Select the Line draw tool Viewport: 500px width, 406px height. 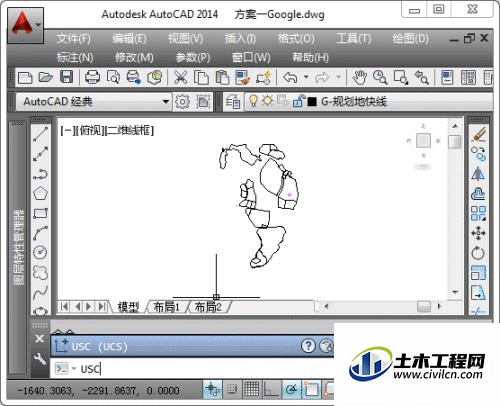point(40,134)
